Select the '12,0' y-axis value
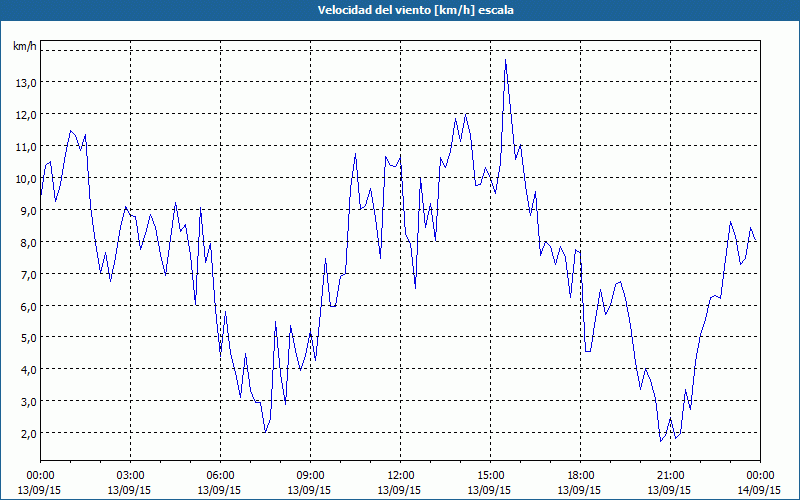The width and height of the screenshot is (800, 500). [x=26, y=115]
